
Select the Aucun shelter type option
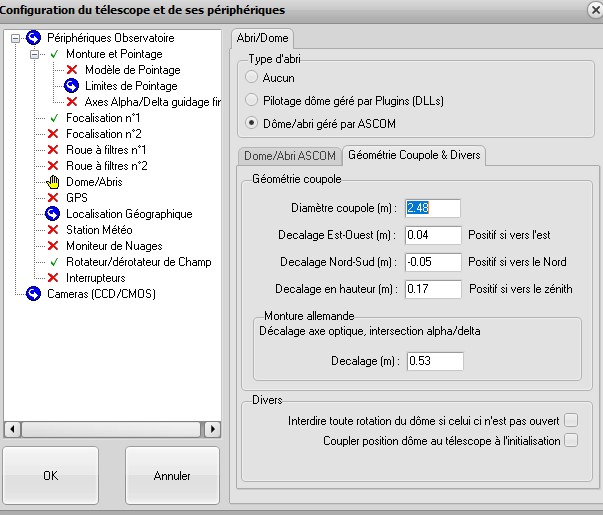click(251, 77)
